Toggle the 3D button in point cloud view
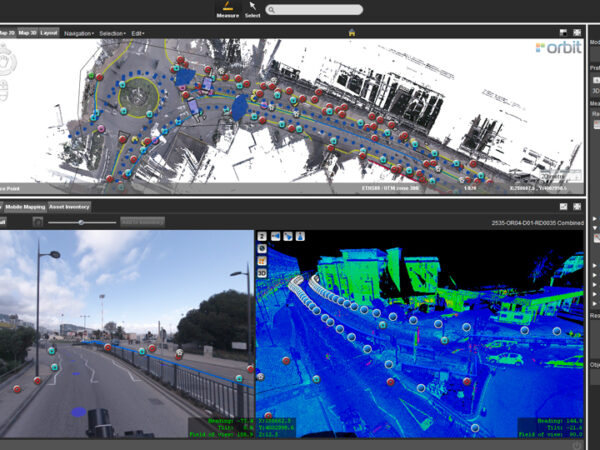The height and width of the screenshot is (450, 600). 262,273
